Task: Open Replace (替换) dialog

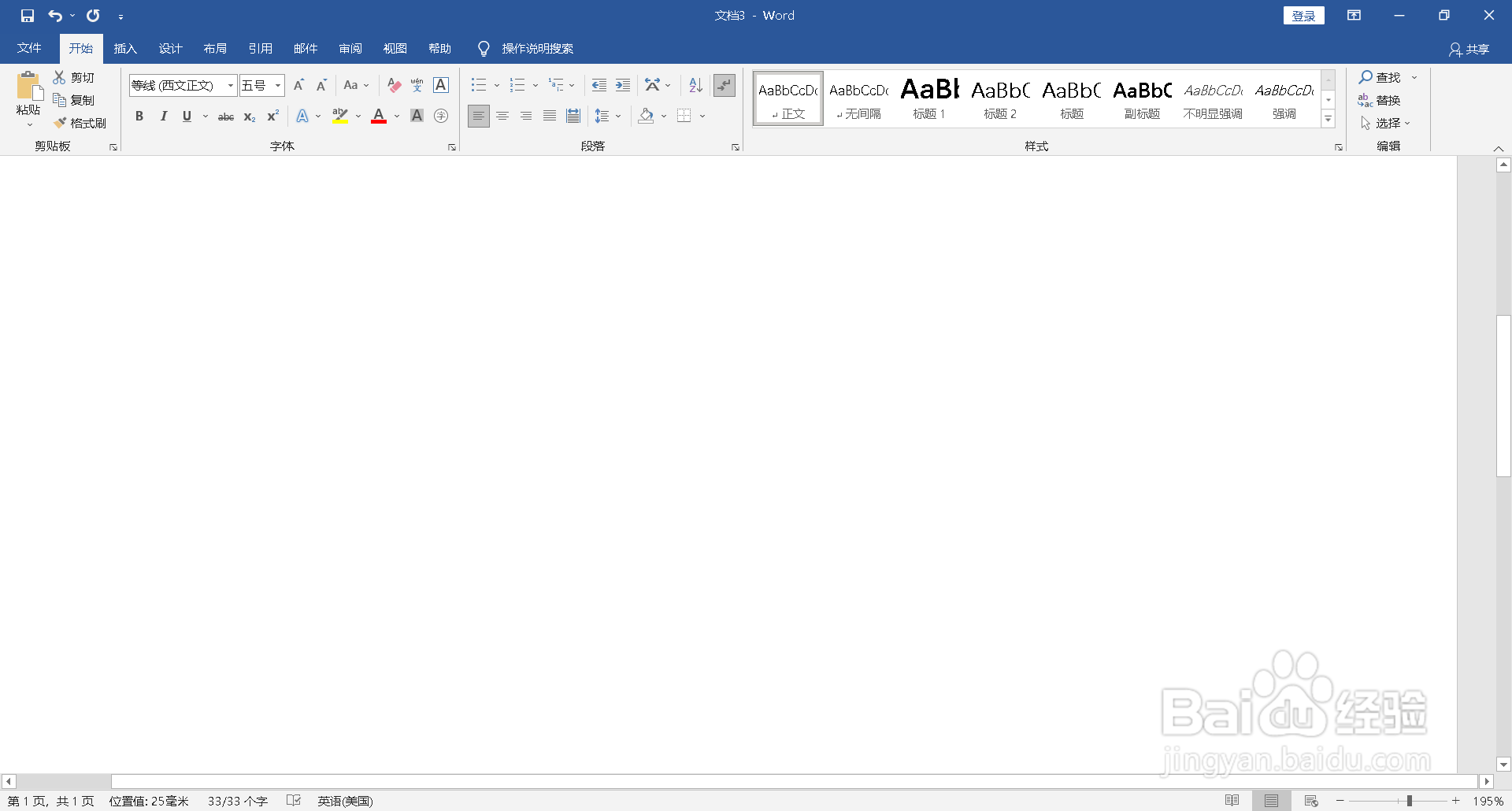Action: (1380, 100)
